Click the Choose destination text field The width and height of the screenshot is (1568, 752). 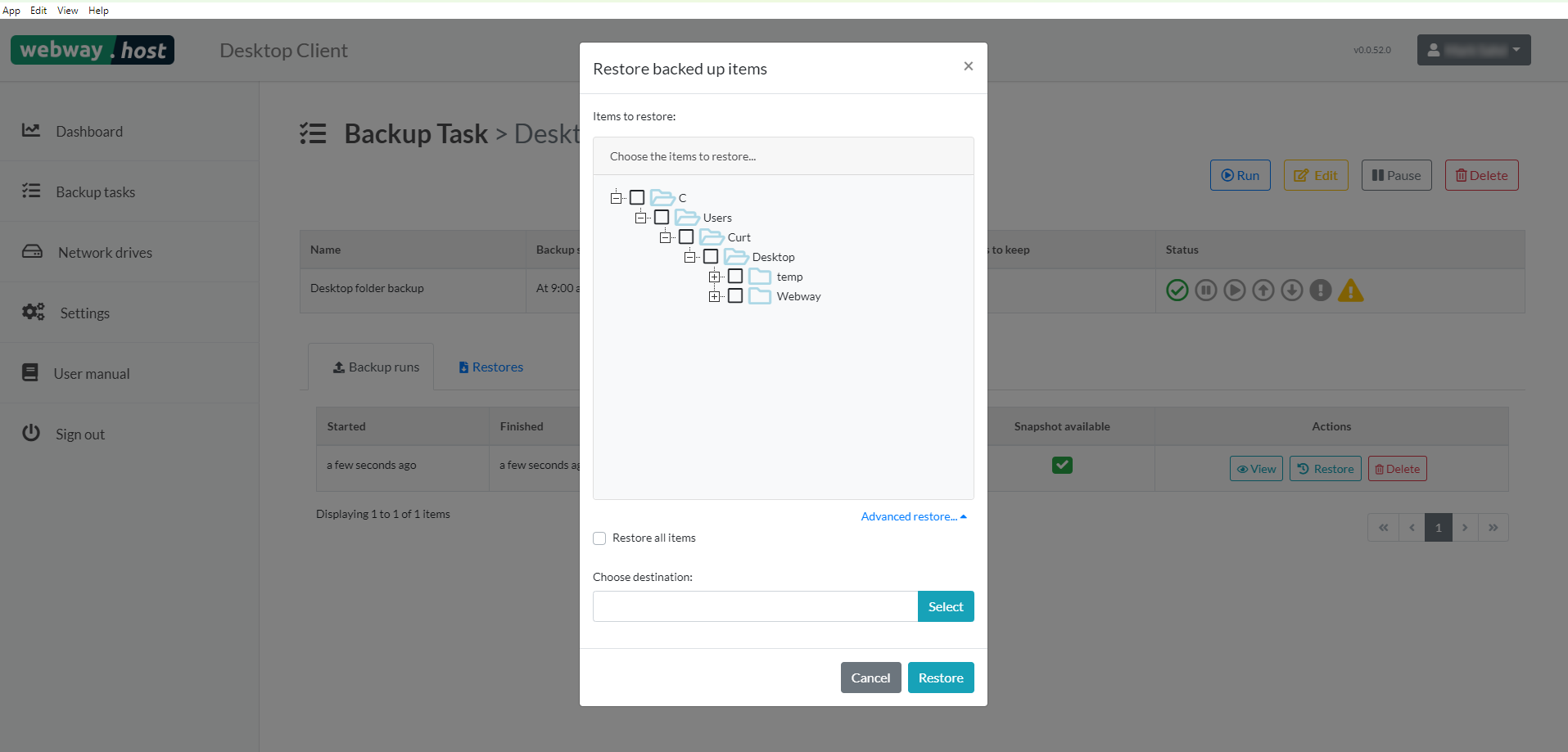click(754, 606)
